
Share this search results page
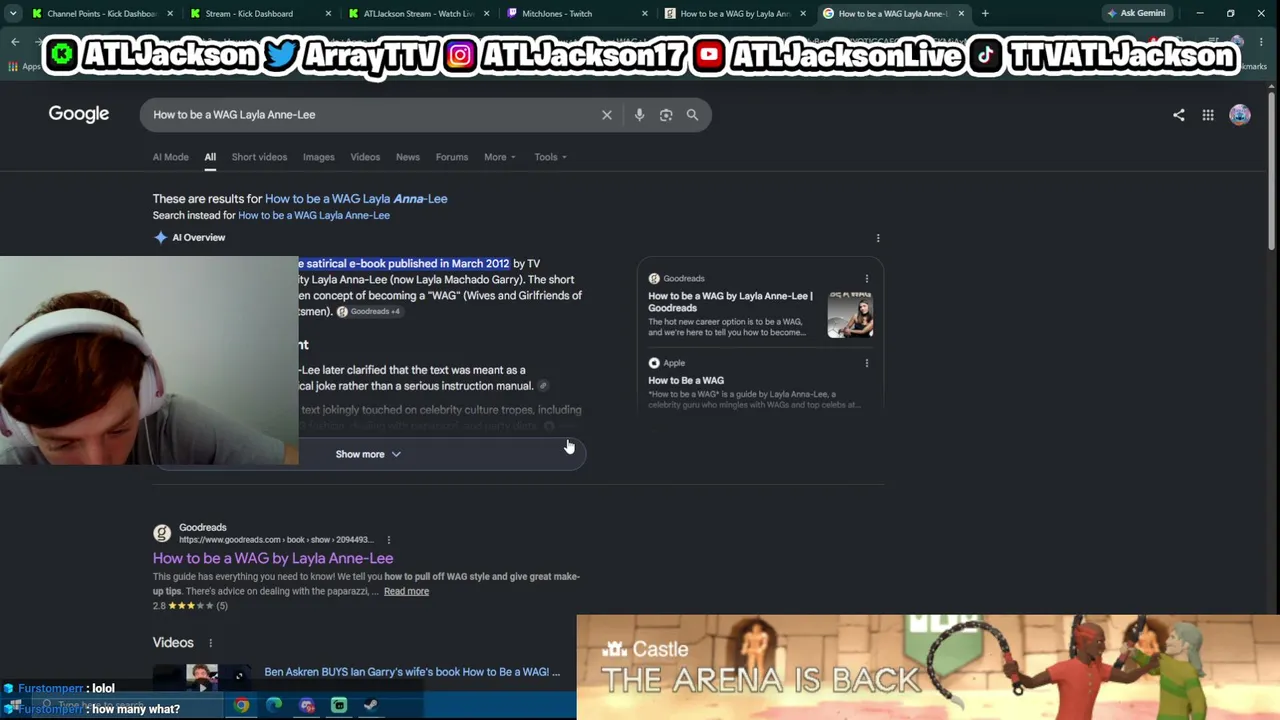[x=1179, y=115]
